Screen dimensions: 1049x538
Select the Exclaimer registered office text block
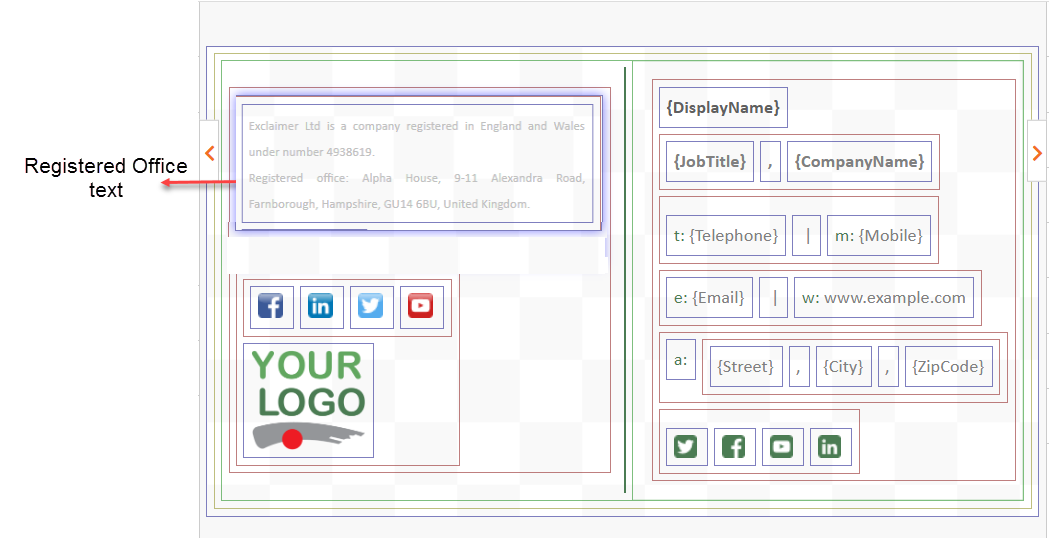[416, 164]
